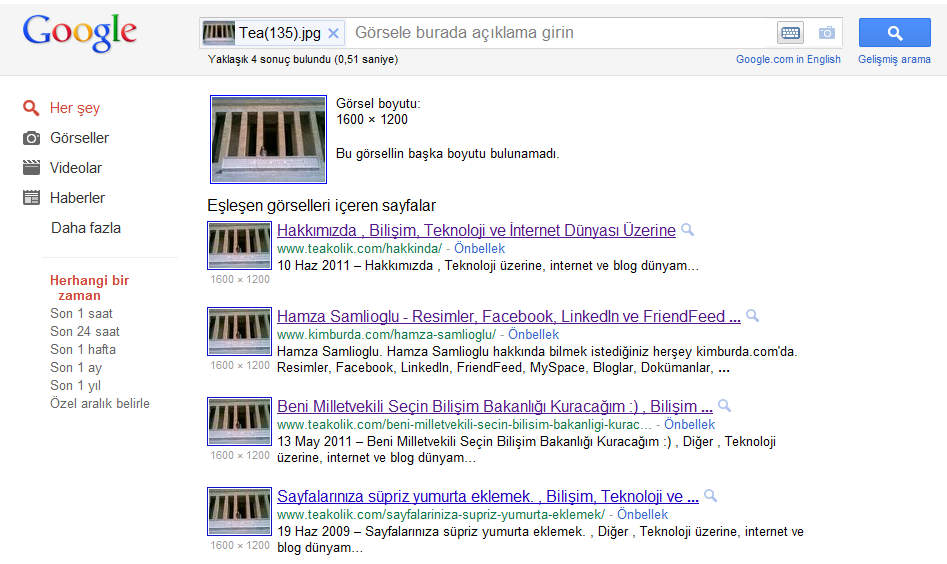This screenshot has height=564, width=947.
Task: Choose Özel aralık belirle time filter
Action: pyautogui.click(x=100, y=403)
